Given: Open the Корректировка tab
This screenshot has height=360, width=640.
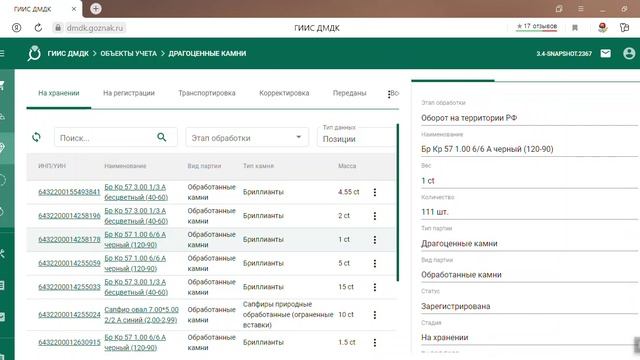Looking at the screenshot, I should [x=284, y=93].
